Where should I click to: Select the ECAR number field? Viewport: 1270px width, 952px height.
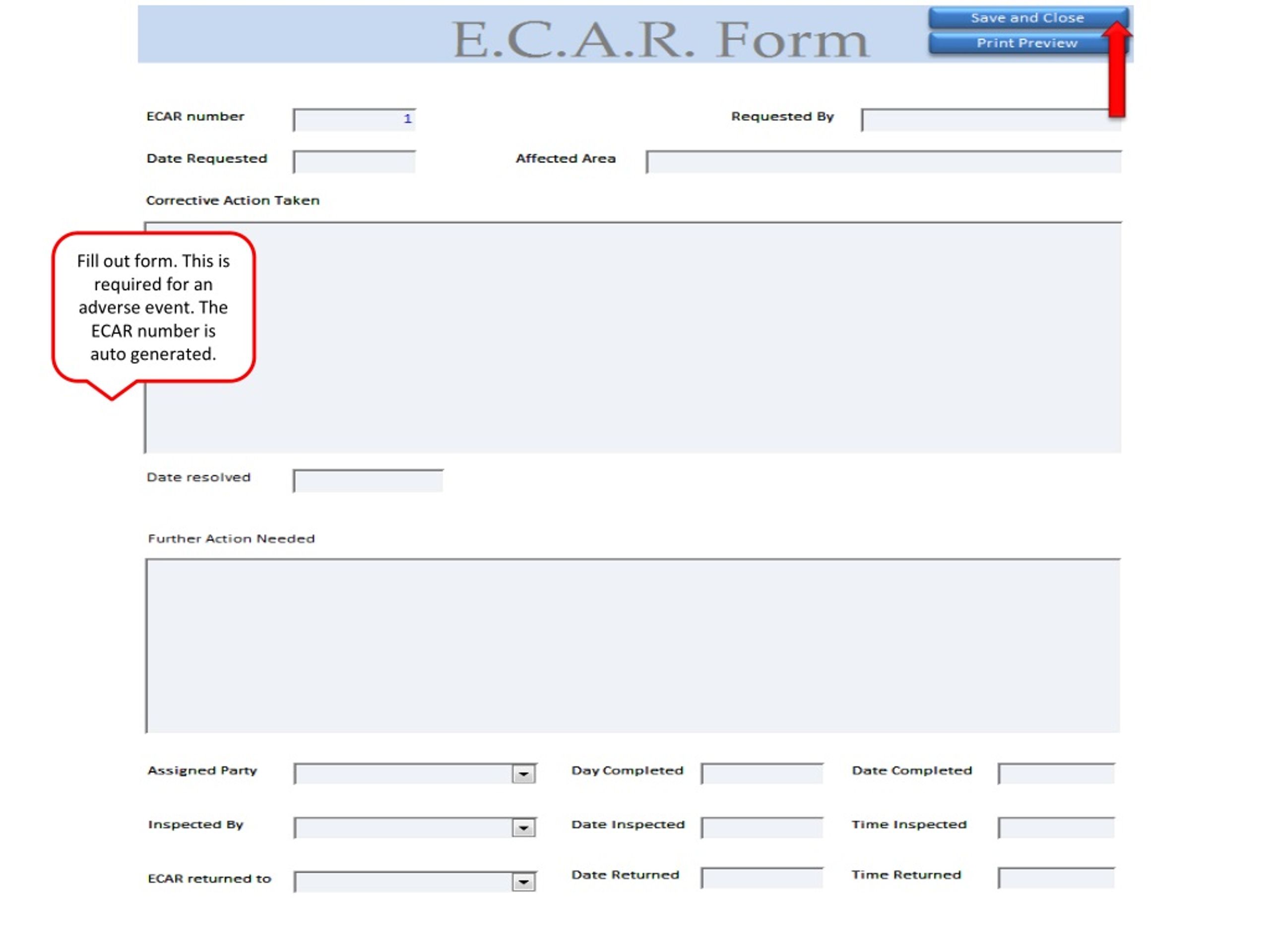pyautogui.click(x=354, y=120)
